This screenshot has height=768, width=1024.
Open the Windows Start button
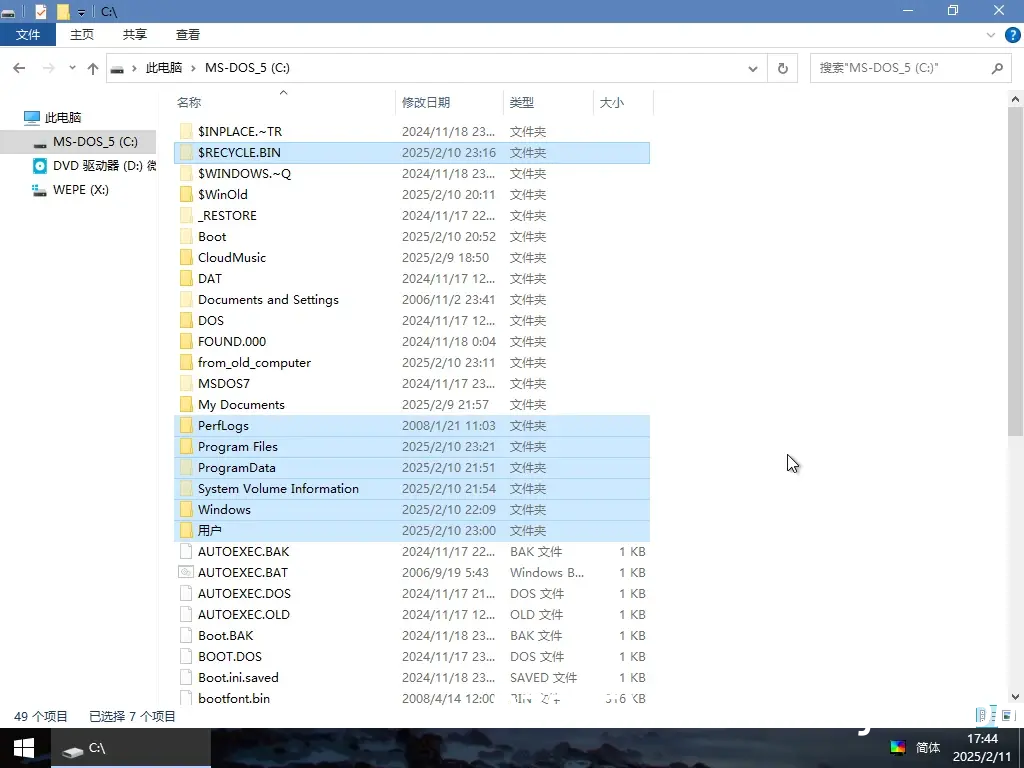24,748
